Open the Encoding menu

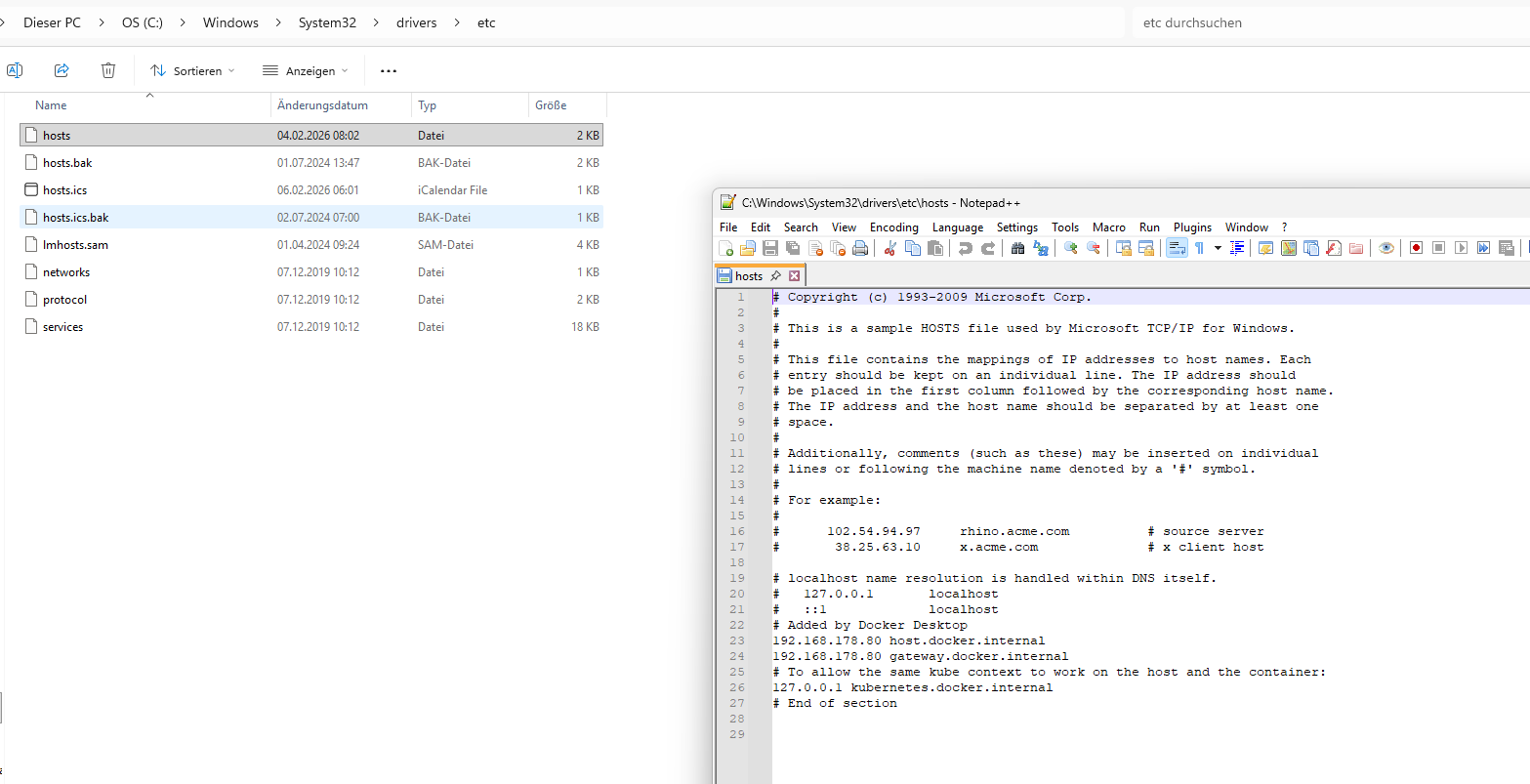coord(893,227)
